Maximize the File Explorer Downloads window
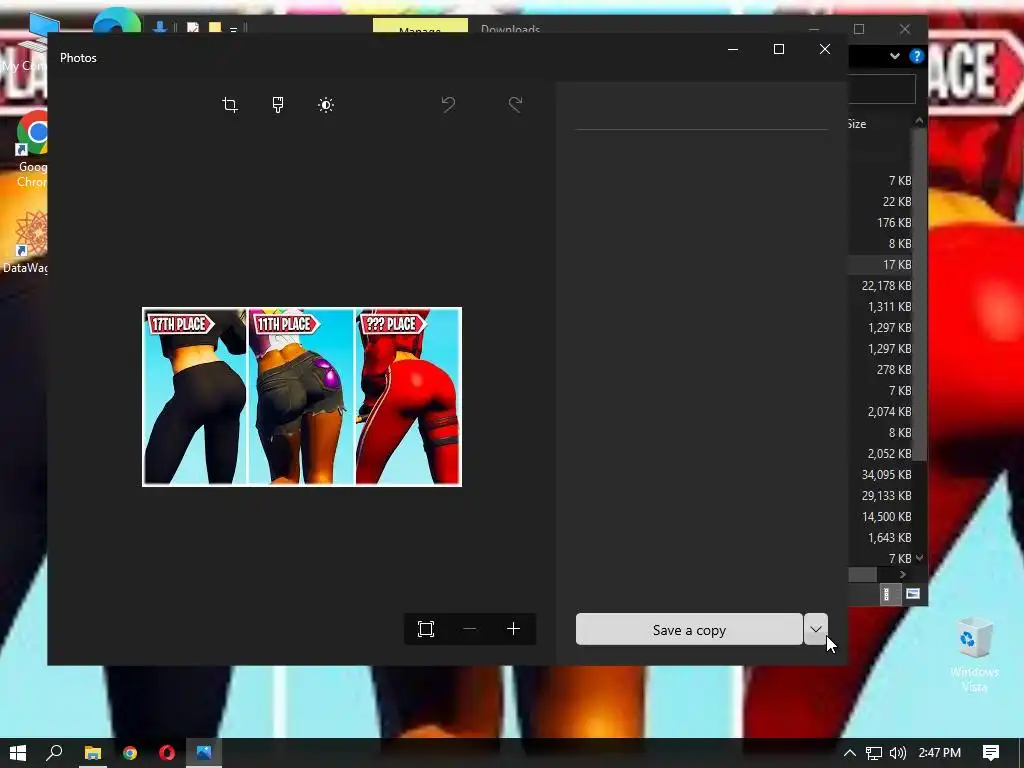 click(x=859, y=29)
